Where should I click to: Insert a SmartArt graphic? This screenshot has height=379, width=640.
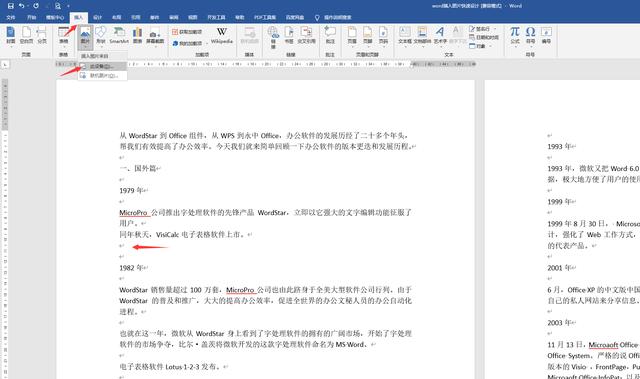click(x=119, y=35)
